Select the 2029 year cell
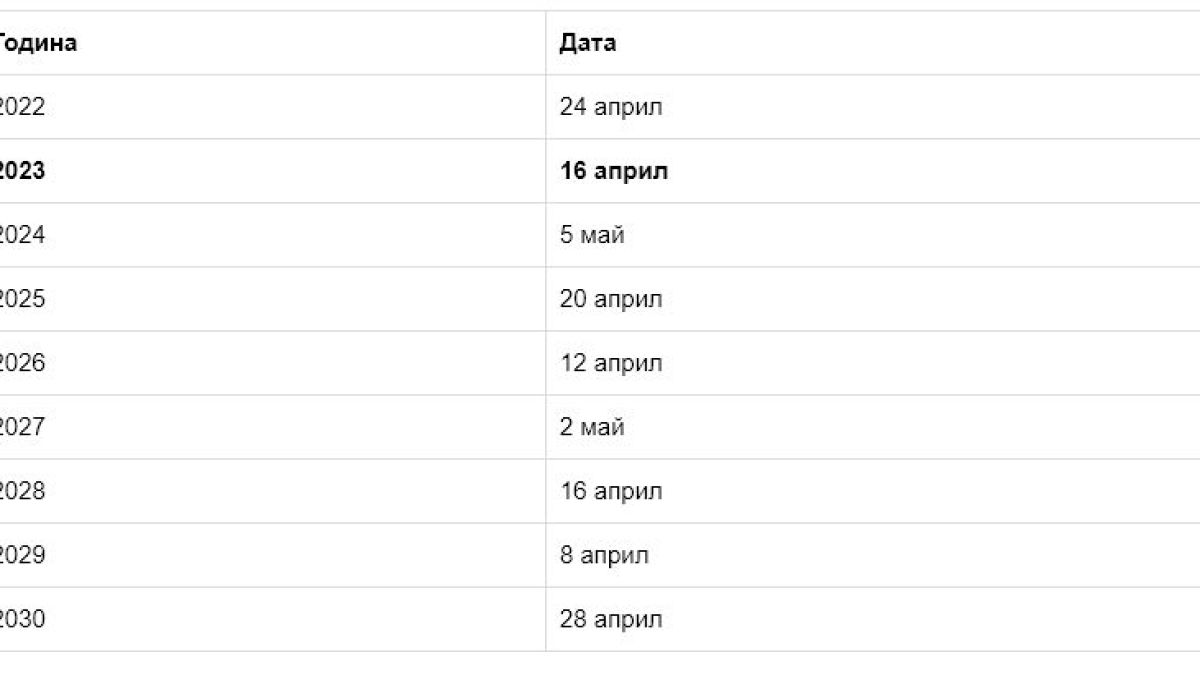The image size is (1200, 675). [x=22, y=555]
